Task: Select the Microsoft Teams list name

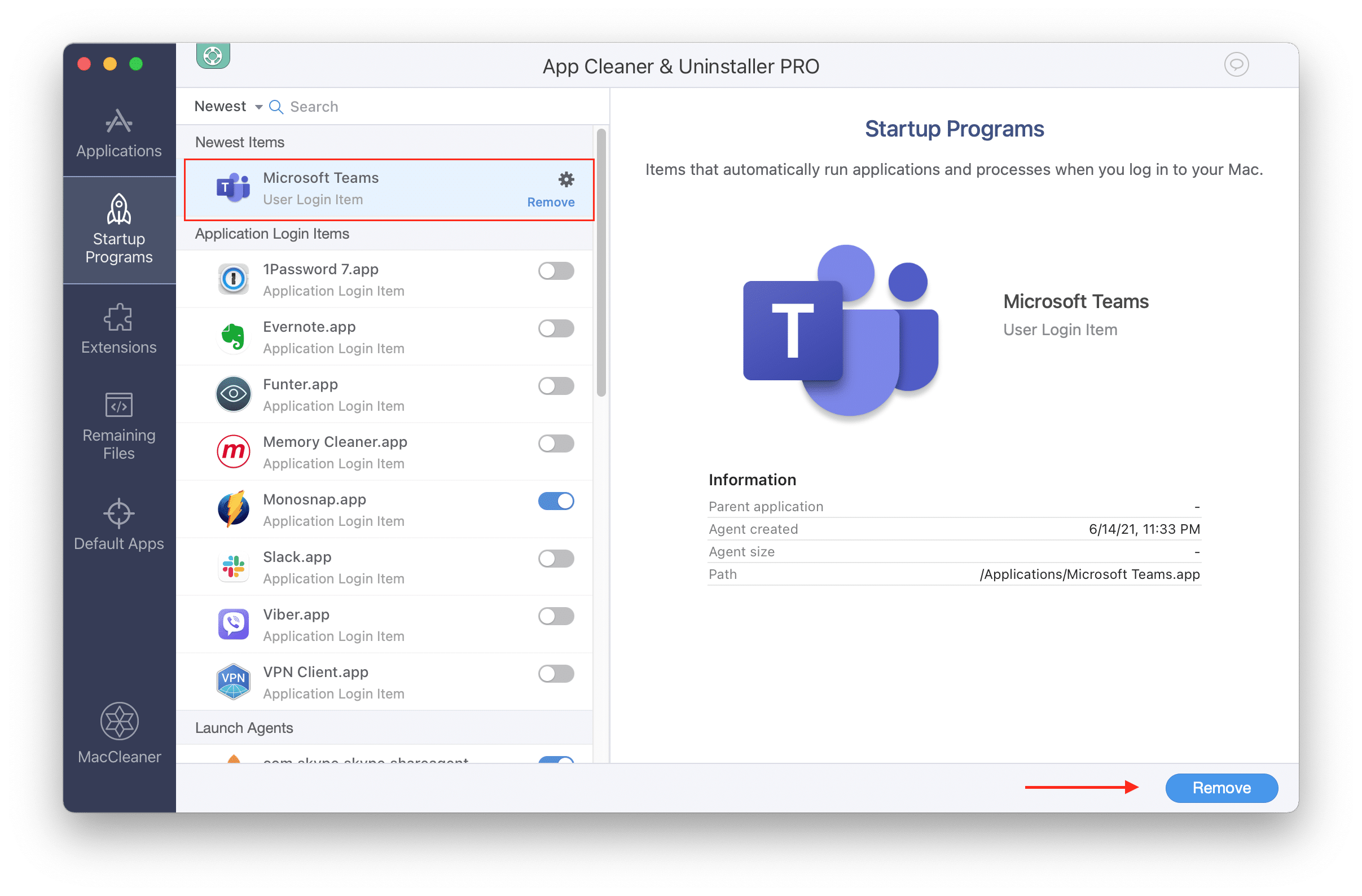Action: click(x=320, y=178)
